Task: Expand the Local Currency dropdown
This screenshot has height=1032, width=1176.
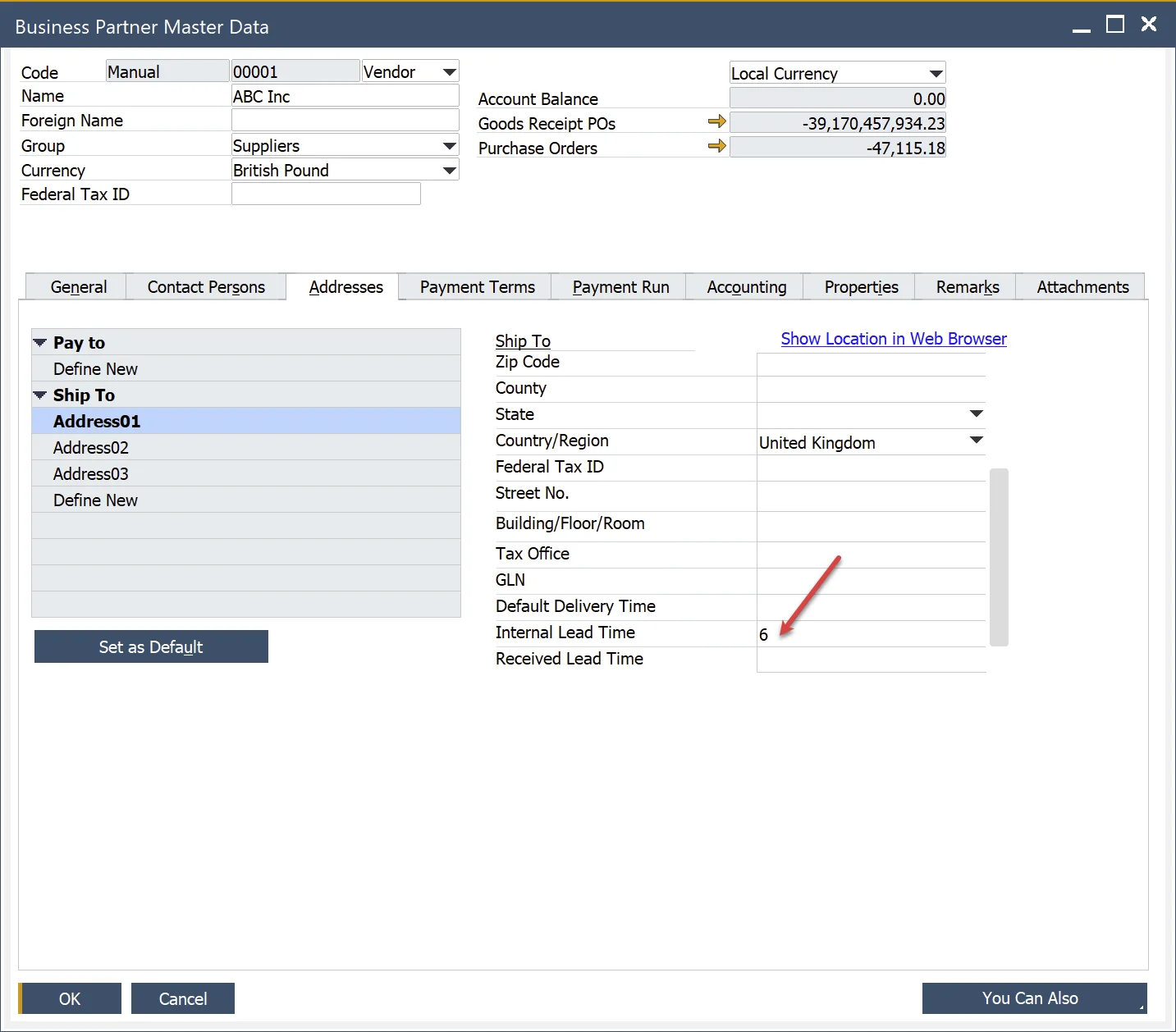Action: [936, 74]
